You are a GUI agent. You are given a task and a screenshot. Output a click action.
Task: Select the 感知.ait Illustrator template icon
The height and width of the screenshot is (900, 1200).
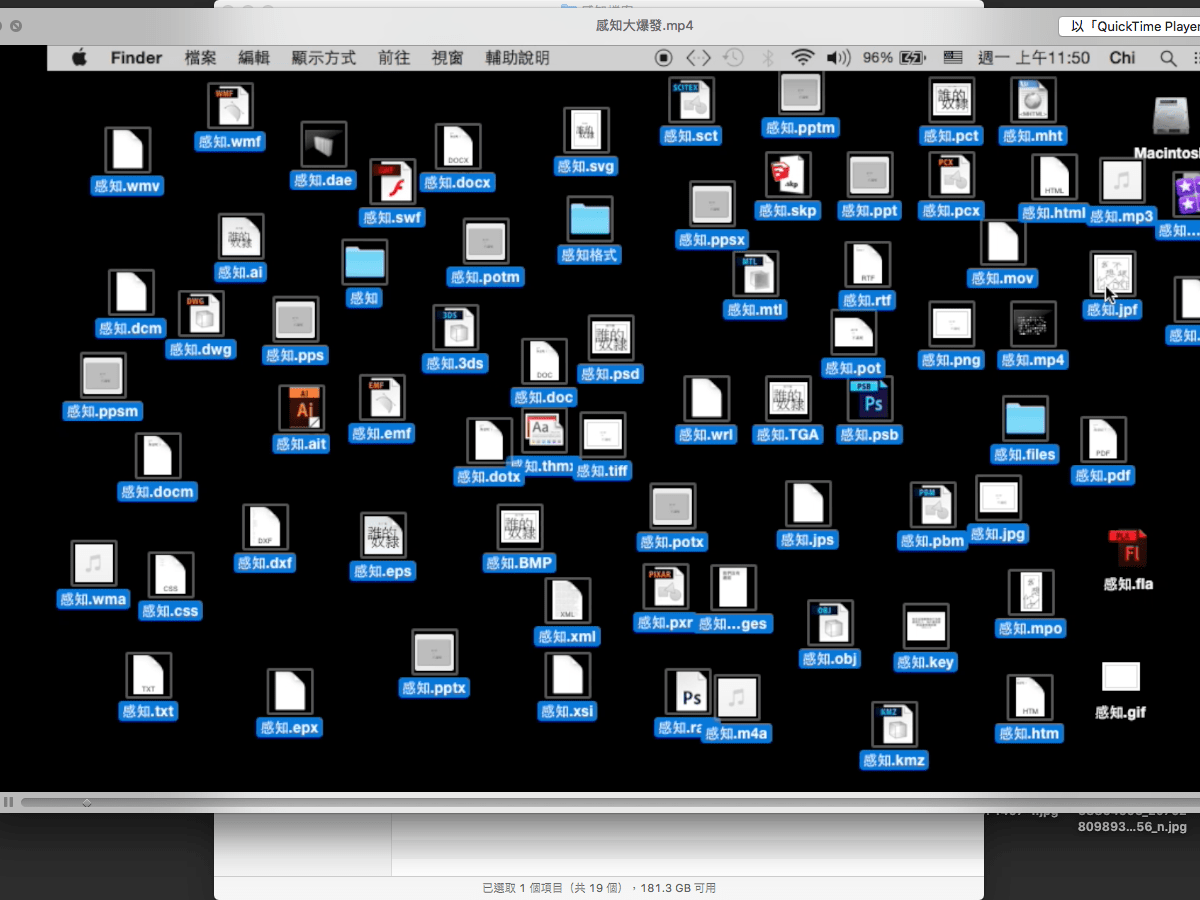pyautogui.click(x=301, y=409)
